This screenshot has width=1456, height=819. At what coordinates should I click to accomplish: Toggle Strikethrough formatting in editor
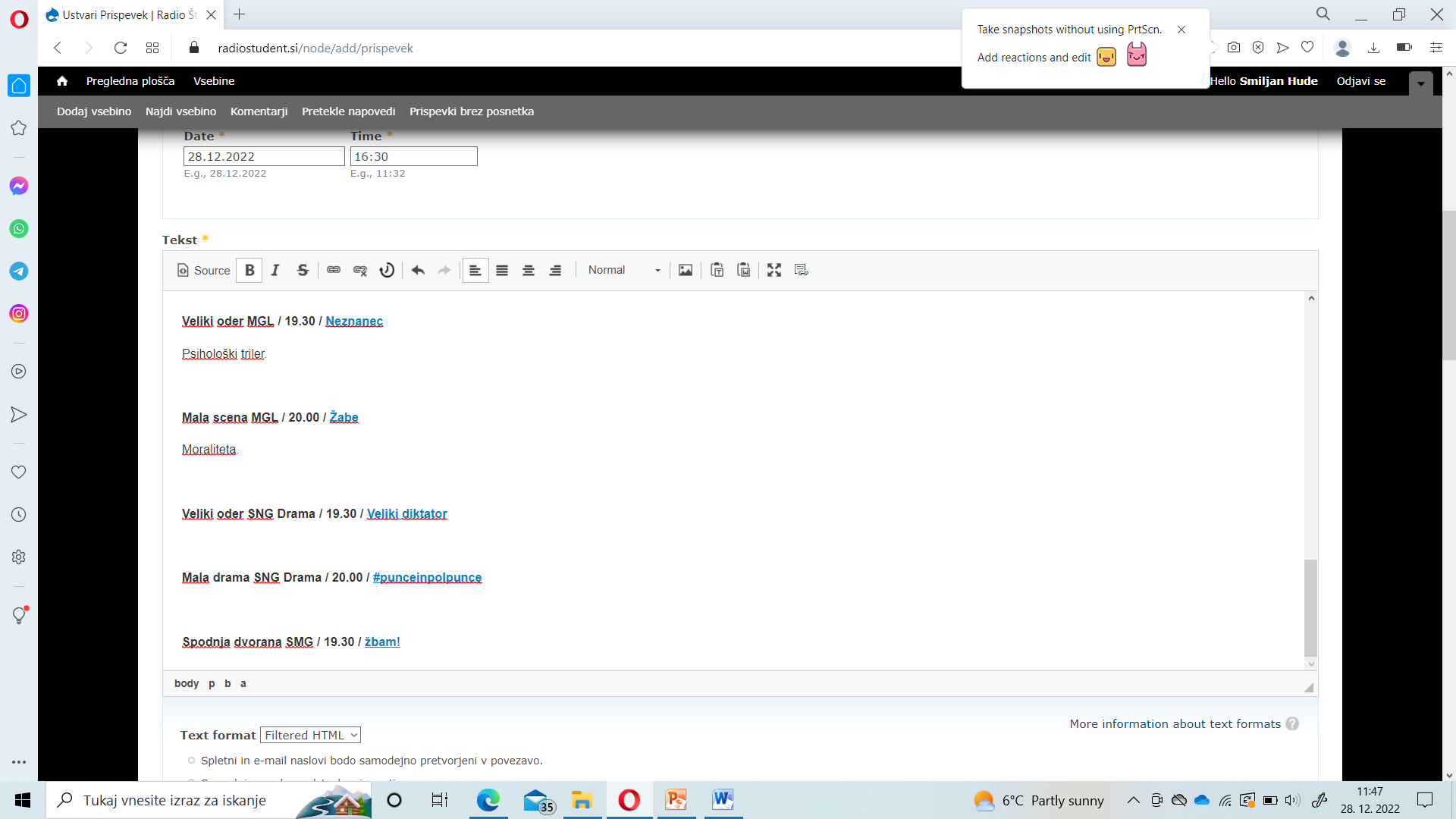pos(303,270)
